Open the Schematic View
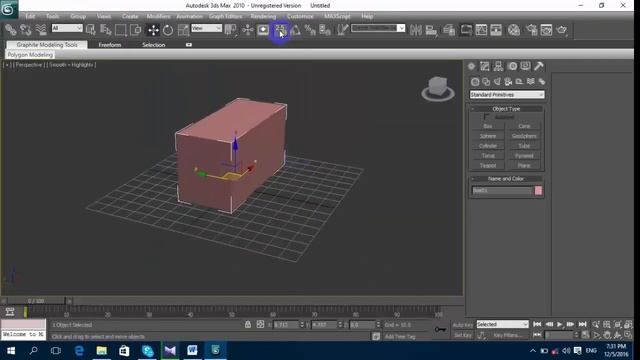Viewport: 640px width, 360px height. (496, 30)
